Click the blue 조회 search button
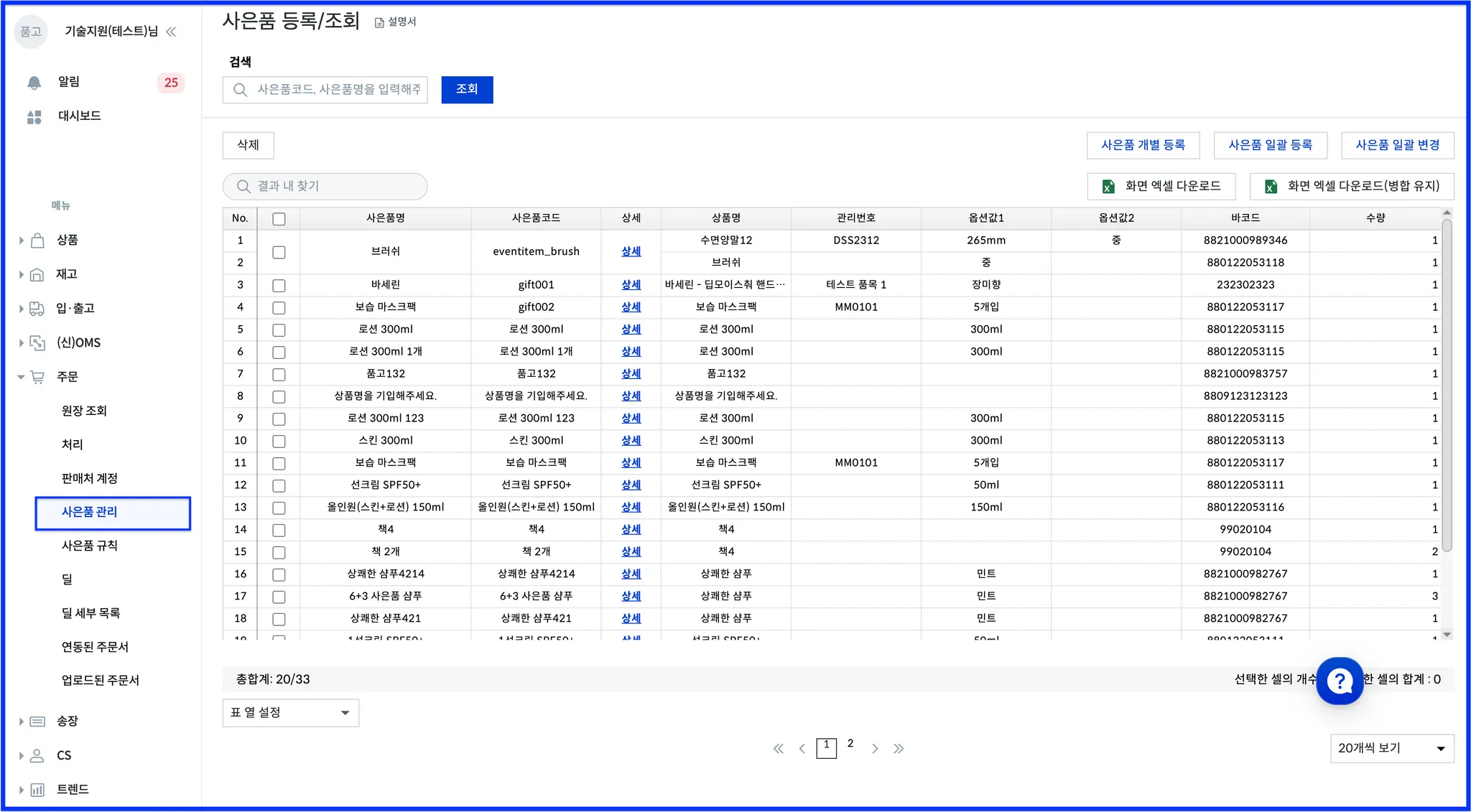The height and width of the screenshot is (812, 1471). tap(467, 90)
